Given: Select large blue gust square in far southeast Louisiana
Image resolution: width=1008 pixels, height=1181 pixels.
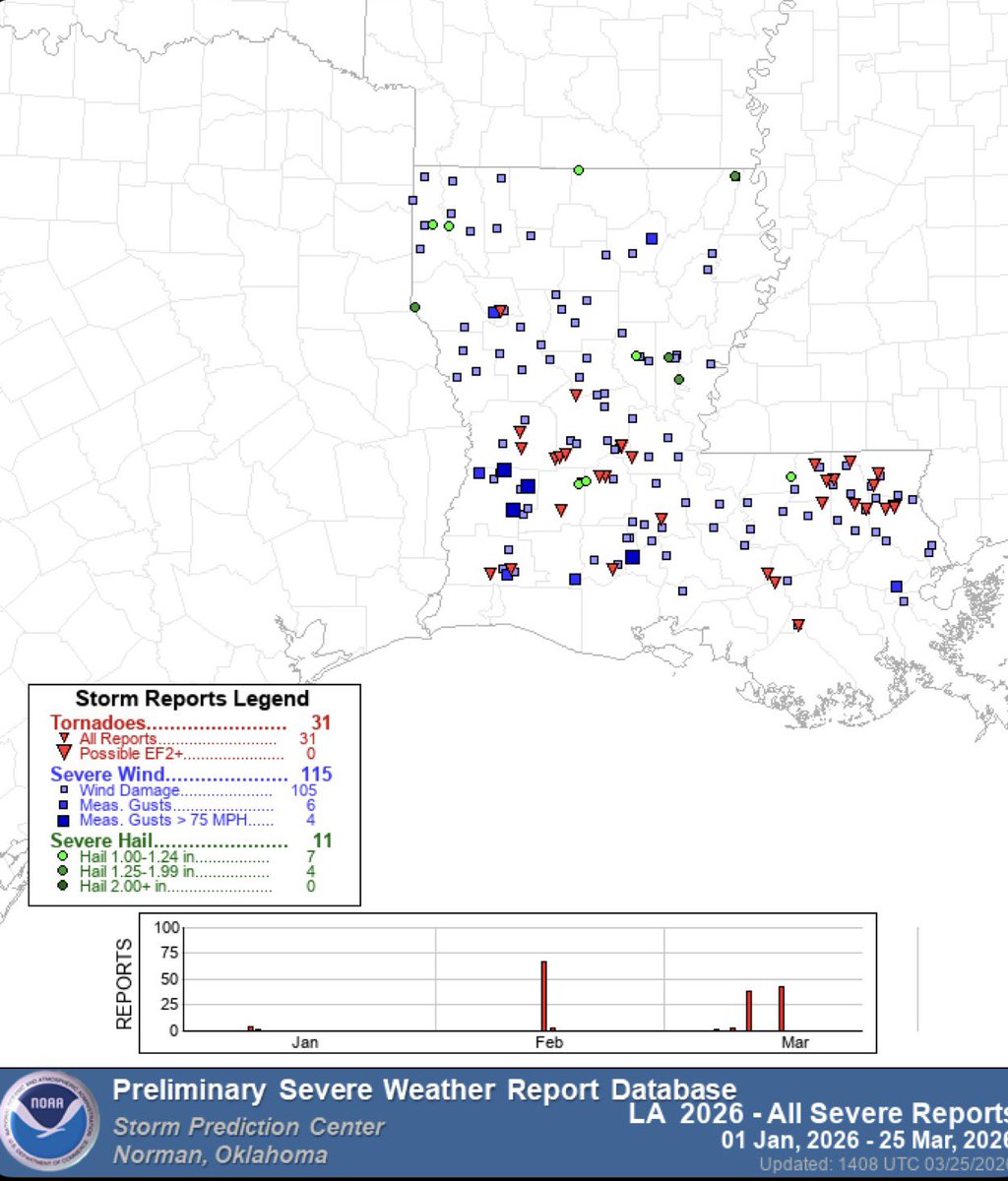Looking at the screenshot, I should pyautogui.click(x=896, y=587).
